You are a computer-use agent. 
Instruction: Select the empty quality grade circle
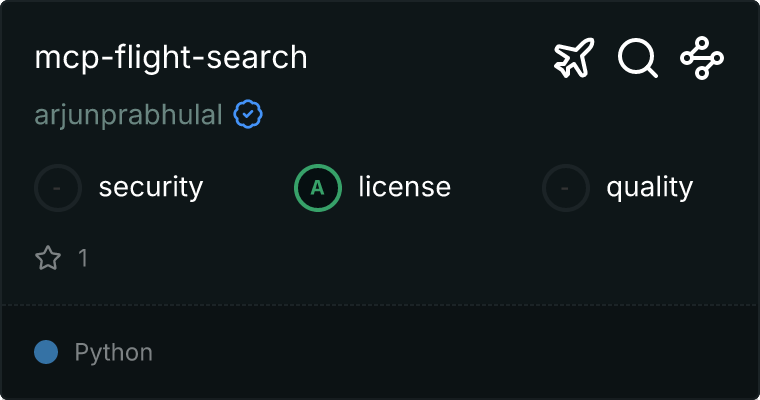click(566, 188)
